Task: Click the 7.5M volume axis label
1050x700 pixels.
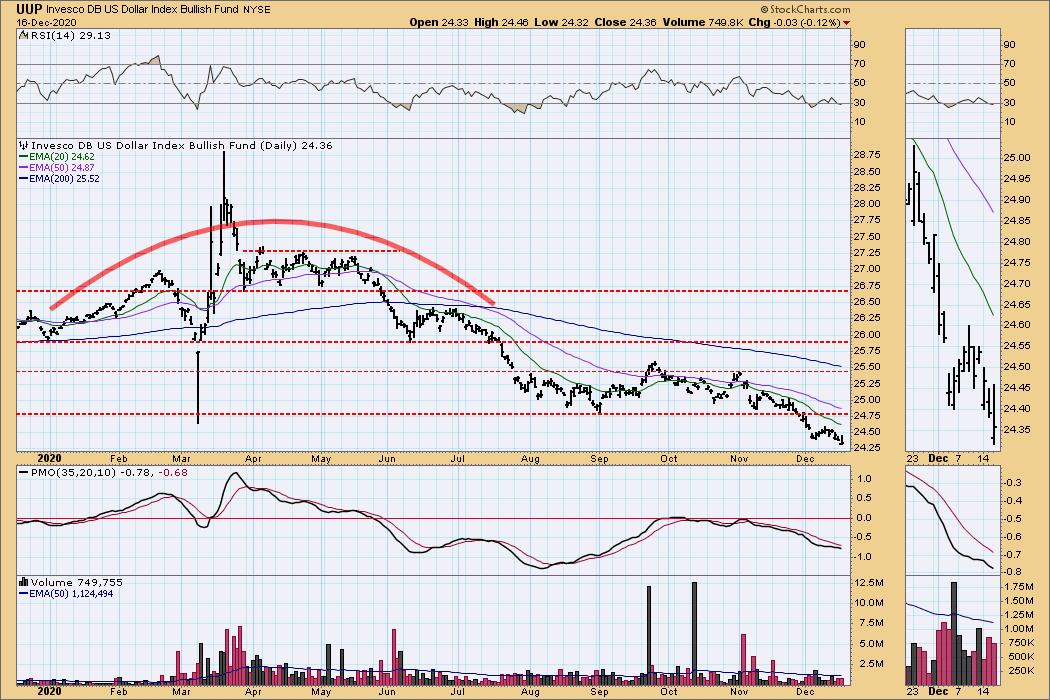Action: [871, 623]
